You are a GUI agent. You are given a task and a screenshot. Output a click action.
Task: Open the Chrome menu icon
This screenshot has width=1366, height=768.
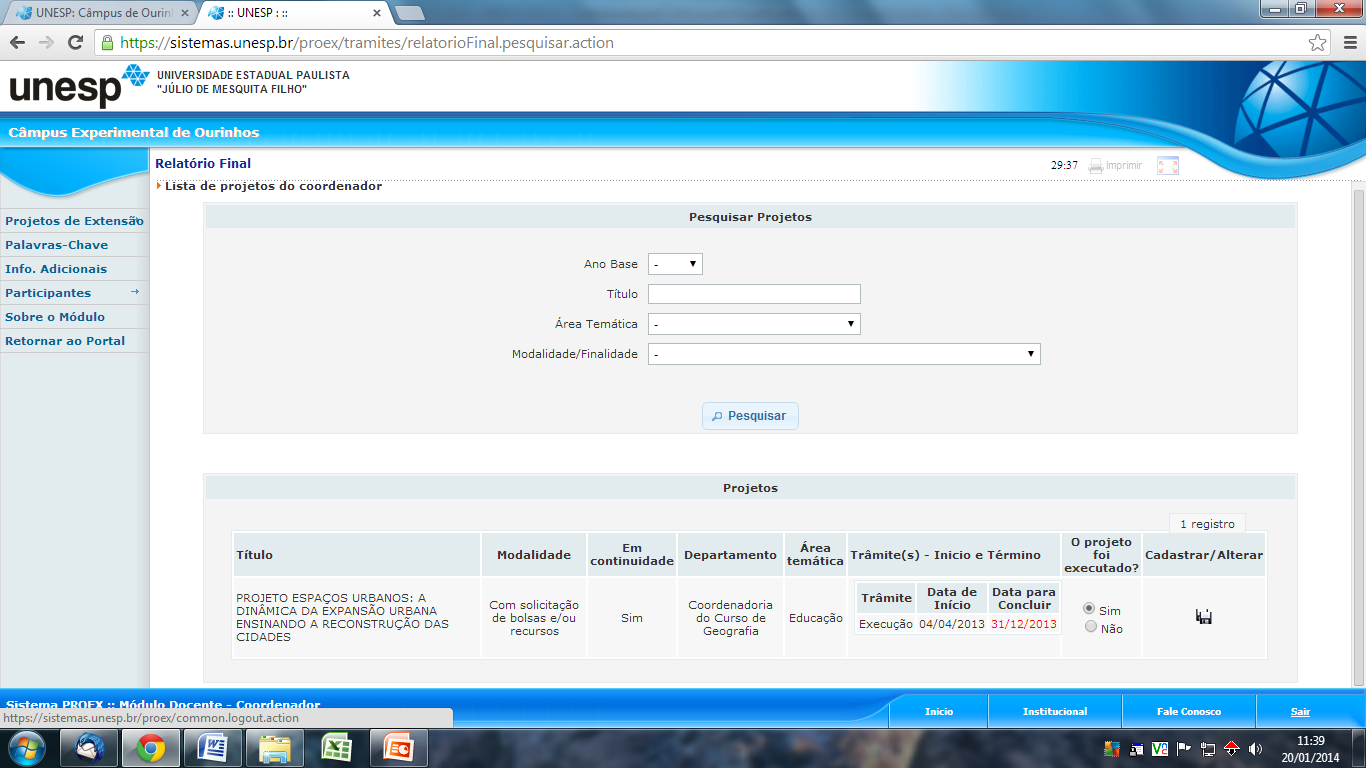1348,43
